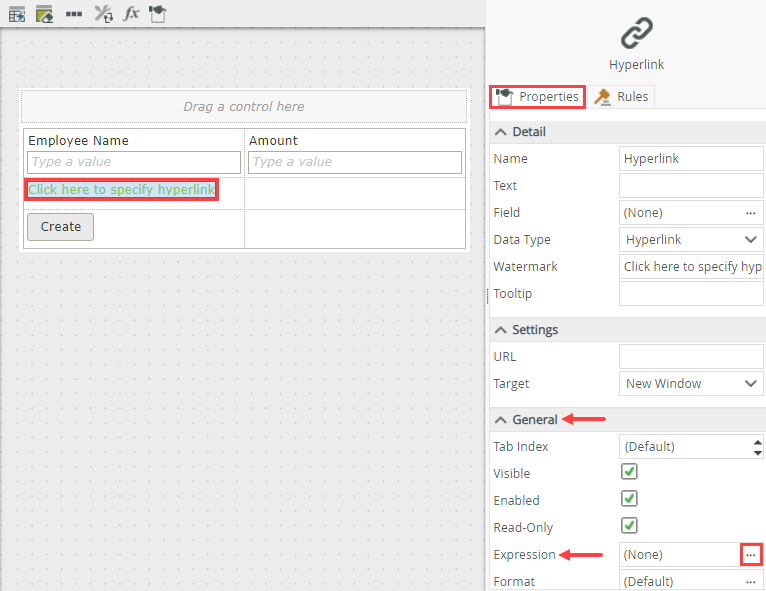
Task: Click the Hyperlink chain icon in the panel header
Action: pyautogui.click(x=637, y=33)
